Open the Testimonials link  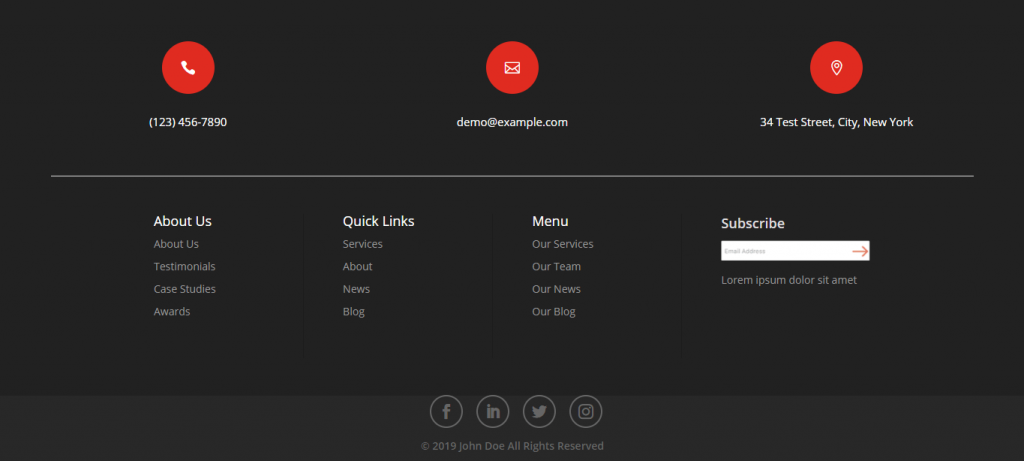[x=185, y=266]
